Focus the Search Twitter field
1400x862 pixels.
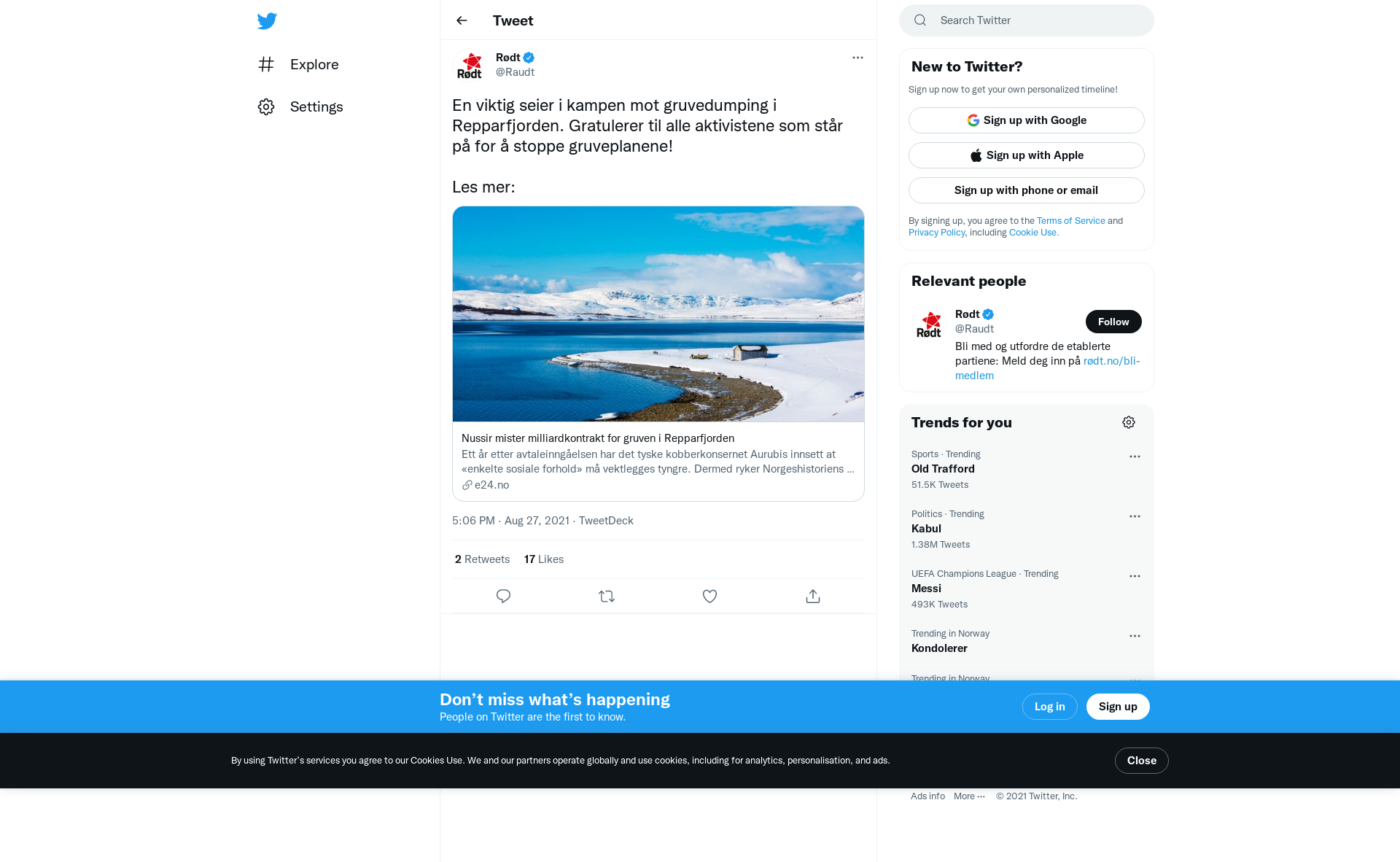(1027, 20)
